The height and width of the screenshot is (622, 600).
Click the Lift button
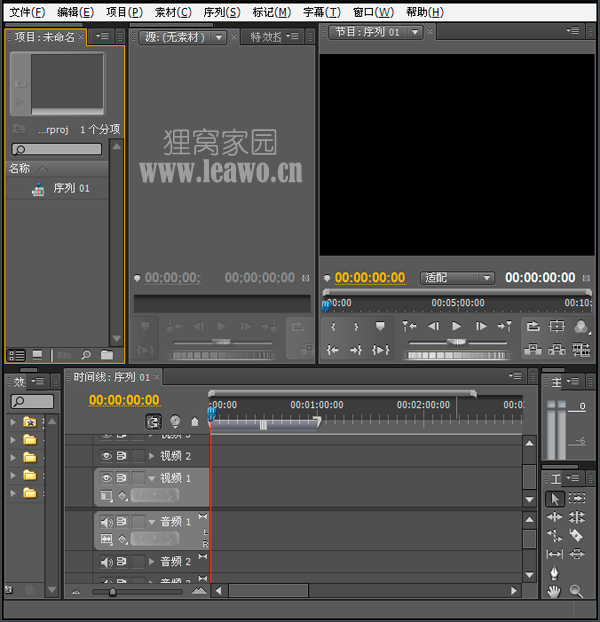pos(533,349)
